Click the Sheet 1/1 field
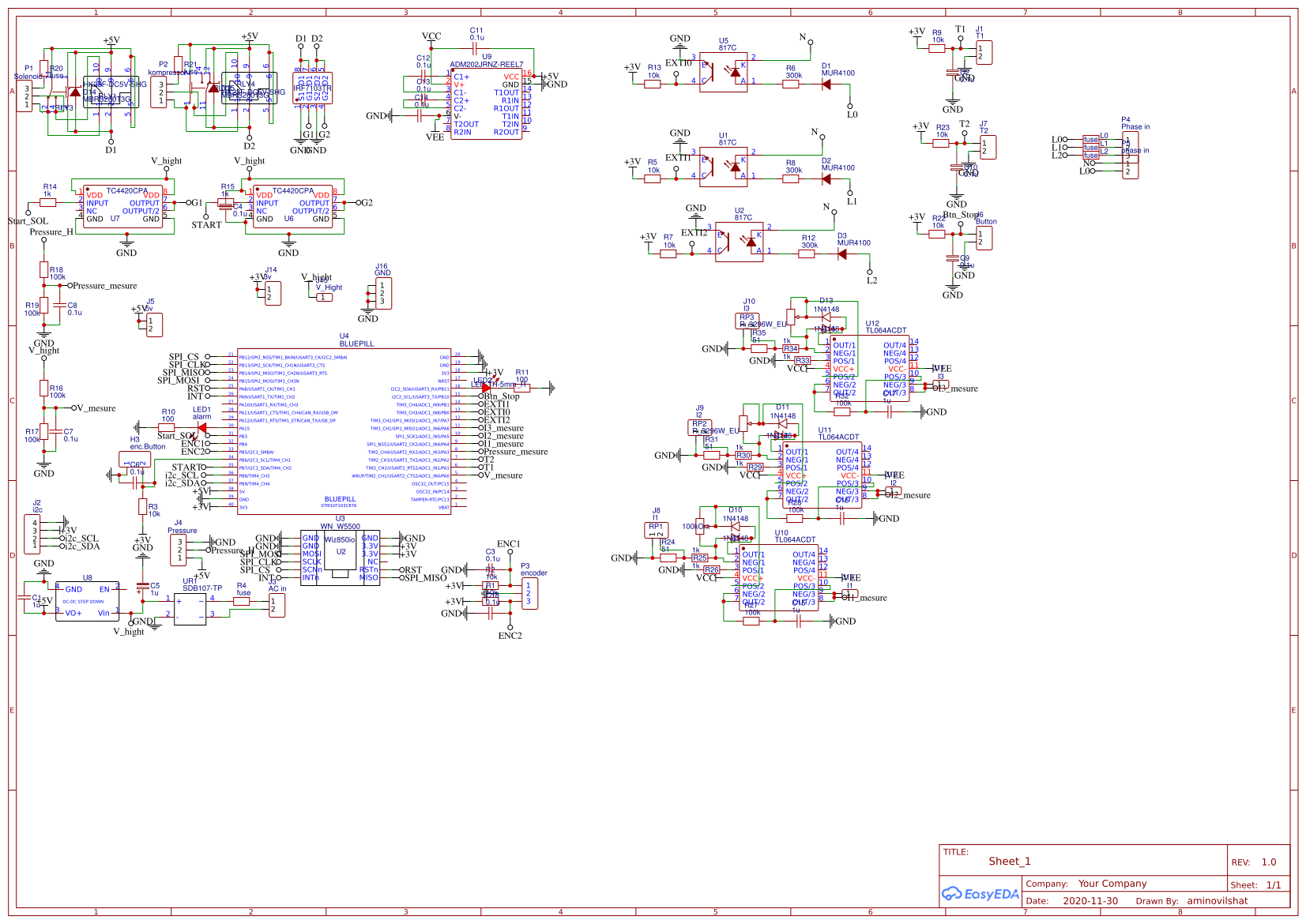Image resolution: width=1306 pixels, height=924 pixels. [x=1258, y=885]
